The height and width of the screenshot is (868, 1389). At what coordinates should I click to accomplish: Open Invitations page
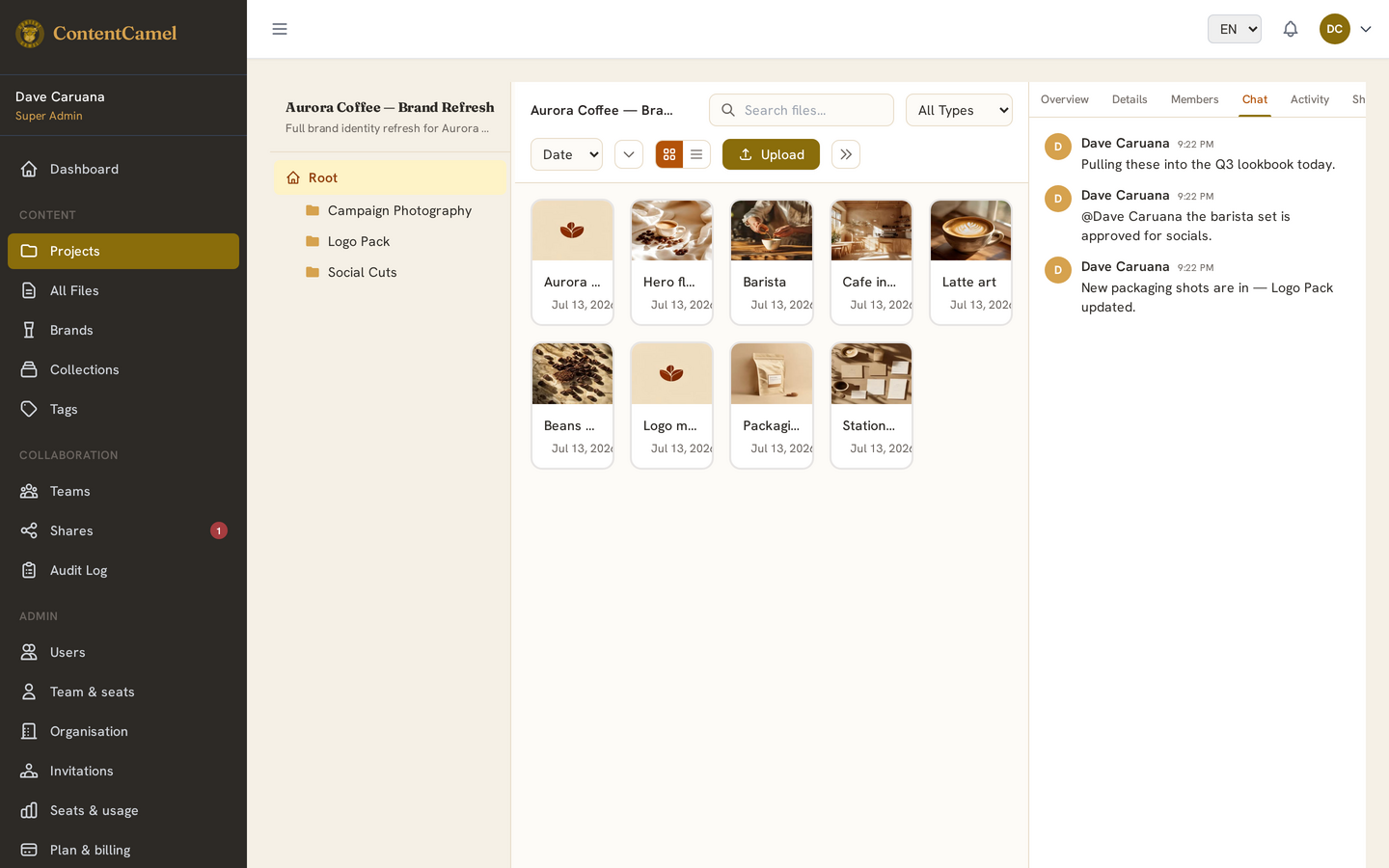click(123, 771)
